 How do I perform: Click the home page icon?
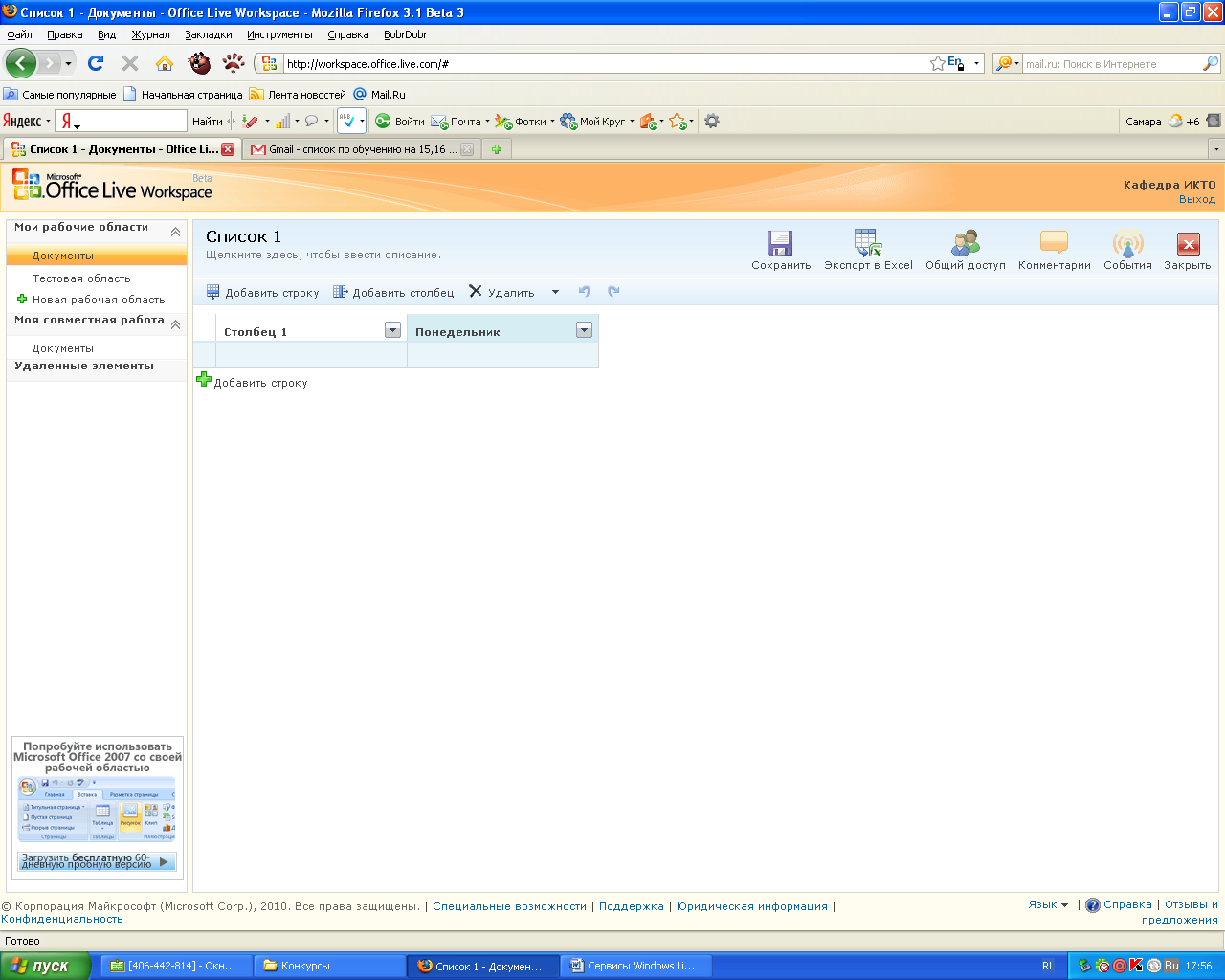click(165, 63)
